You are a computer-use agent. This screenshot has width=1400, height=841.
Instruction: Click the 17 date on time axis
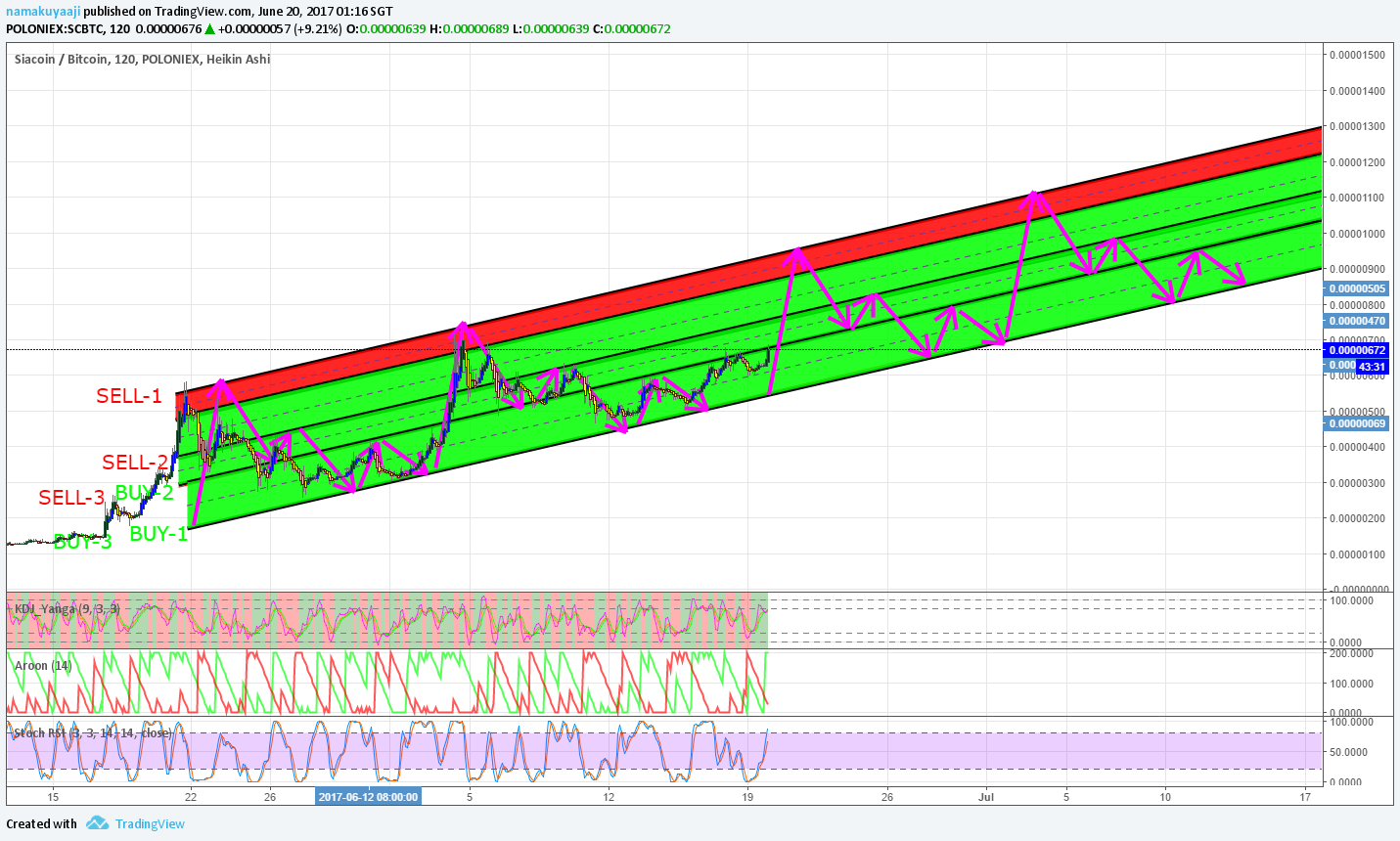[1305, 797]
